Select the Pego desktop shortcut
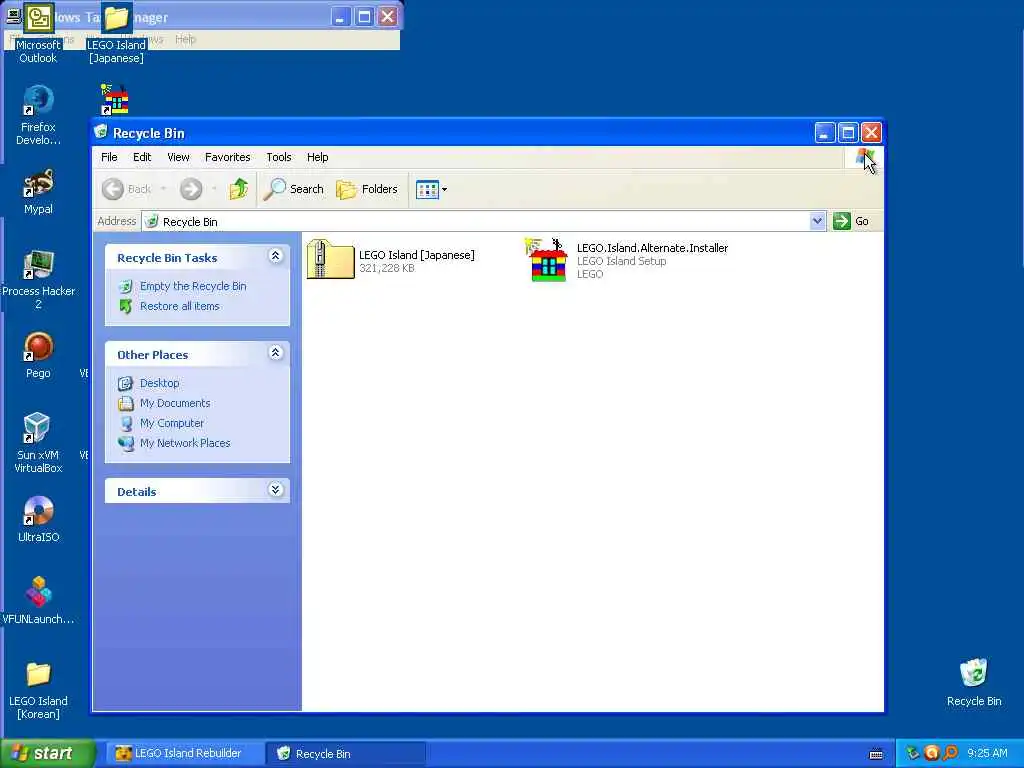The width and height of the screenshot is (1024, 768). point(38,355)
